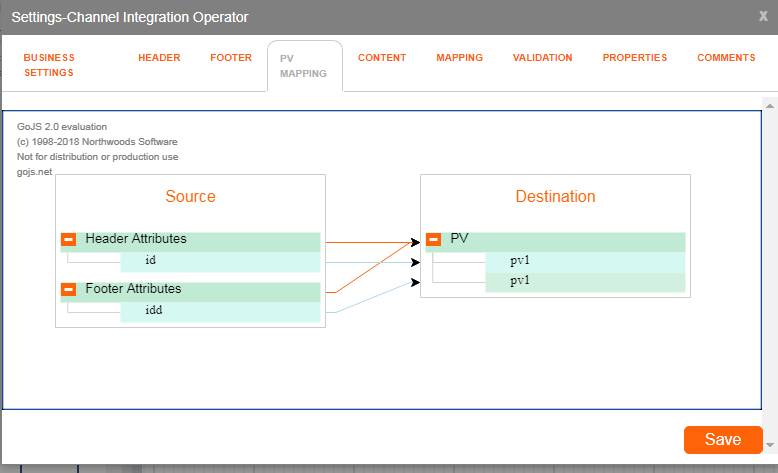Open the Business Settings tab
The height and width of the screenshot is (473, 778).
[49, 65]
